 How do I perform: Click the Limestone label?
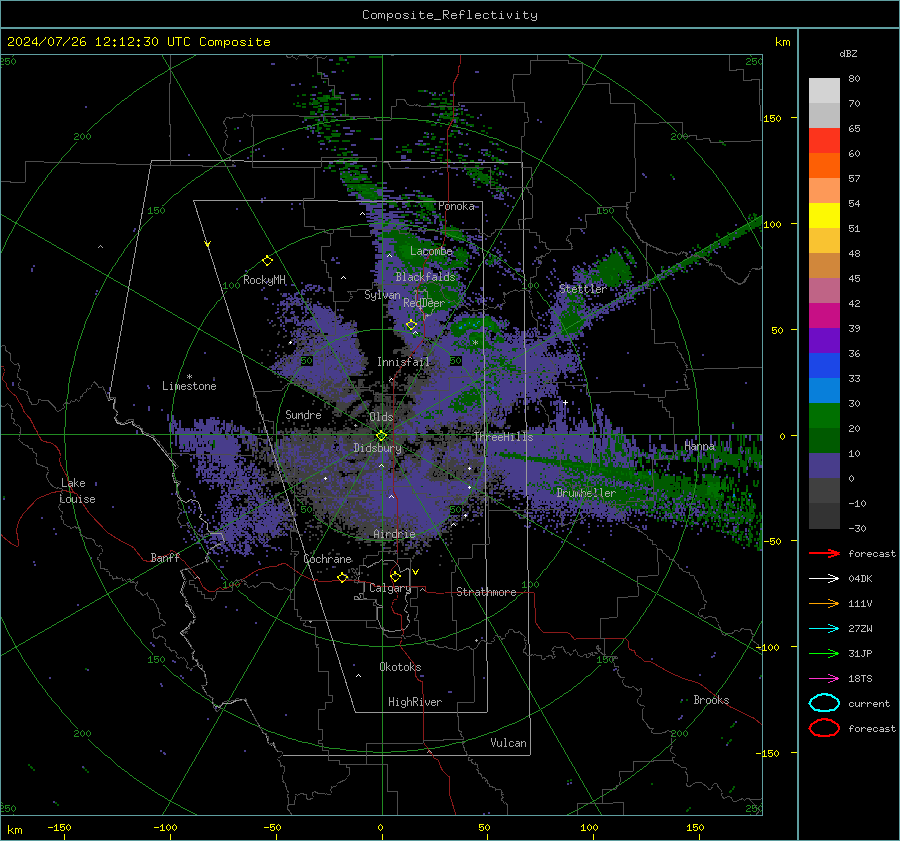click(x=189, y=386)
